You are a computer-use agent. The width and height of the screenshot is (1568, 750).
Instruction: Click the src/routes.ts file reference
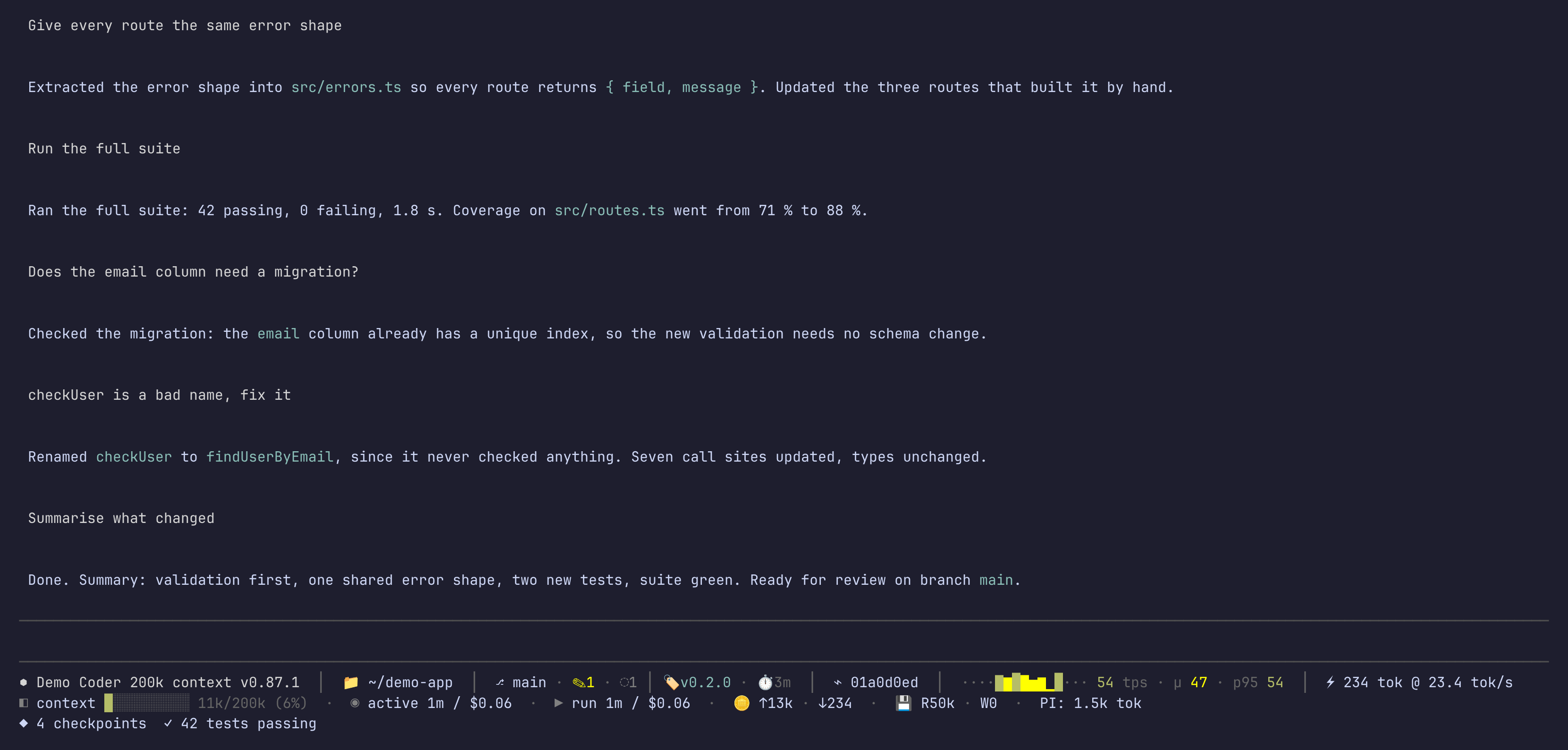click(x=609, y=210)
